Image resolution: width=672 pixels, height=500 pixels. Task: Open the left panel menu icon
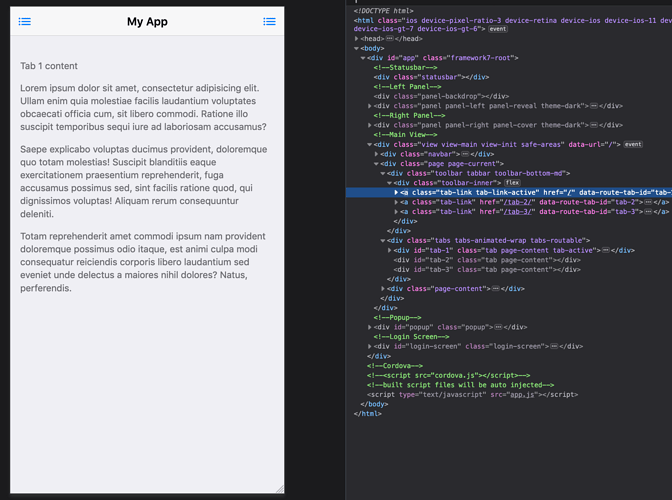[x=25, y=21]
